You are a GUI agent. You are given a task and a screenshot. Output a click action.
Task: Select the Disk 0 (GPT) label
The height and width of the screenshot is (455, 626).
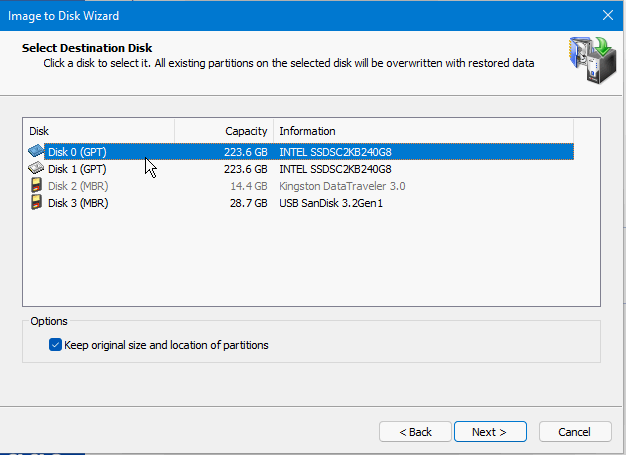pos(76,152)
